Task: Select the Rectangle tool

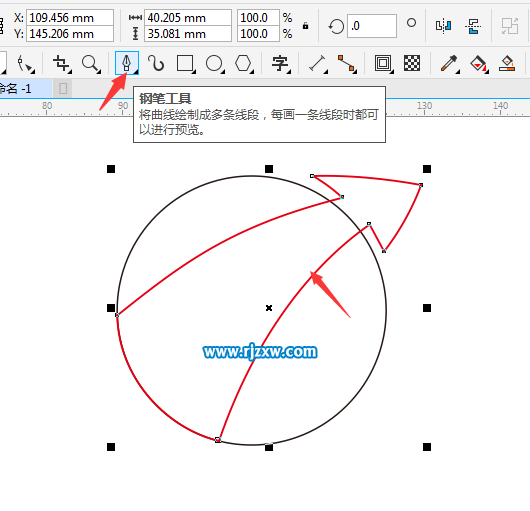Action: pyautogui.click(x=186, y=64)
